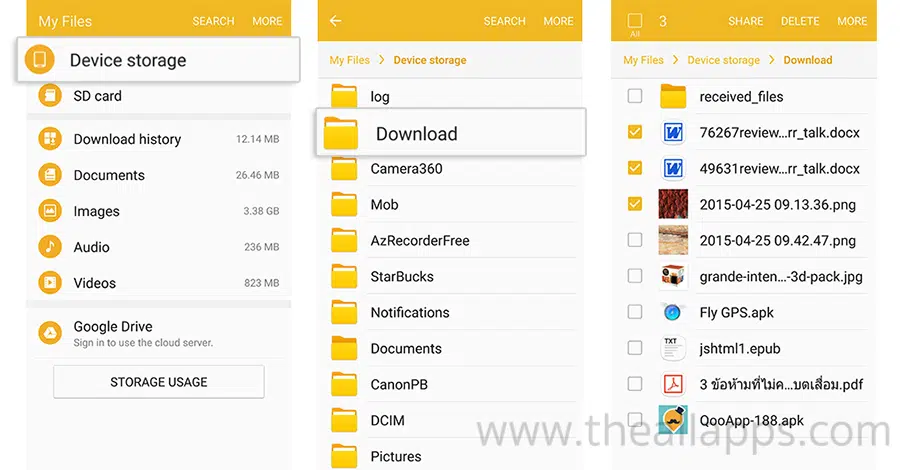Viewport: 900px width, 470px height.
Task: Open MORE options in Device storage panel
Action: coord(558,21)
